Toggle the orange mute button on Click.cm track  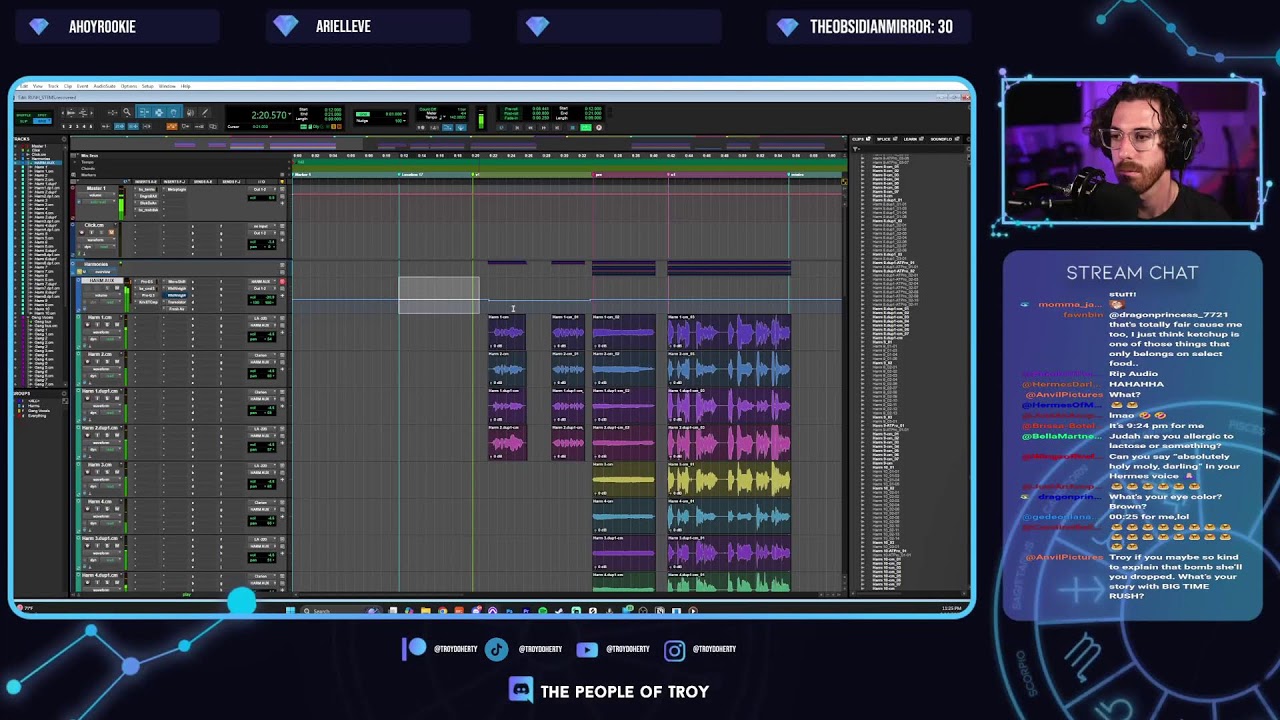tap(111, 232)
